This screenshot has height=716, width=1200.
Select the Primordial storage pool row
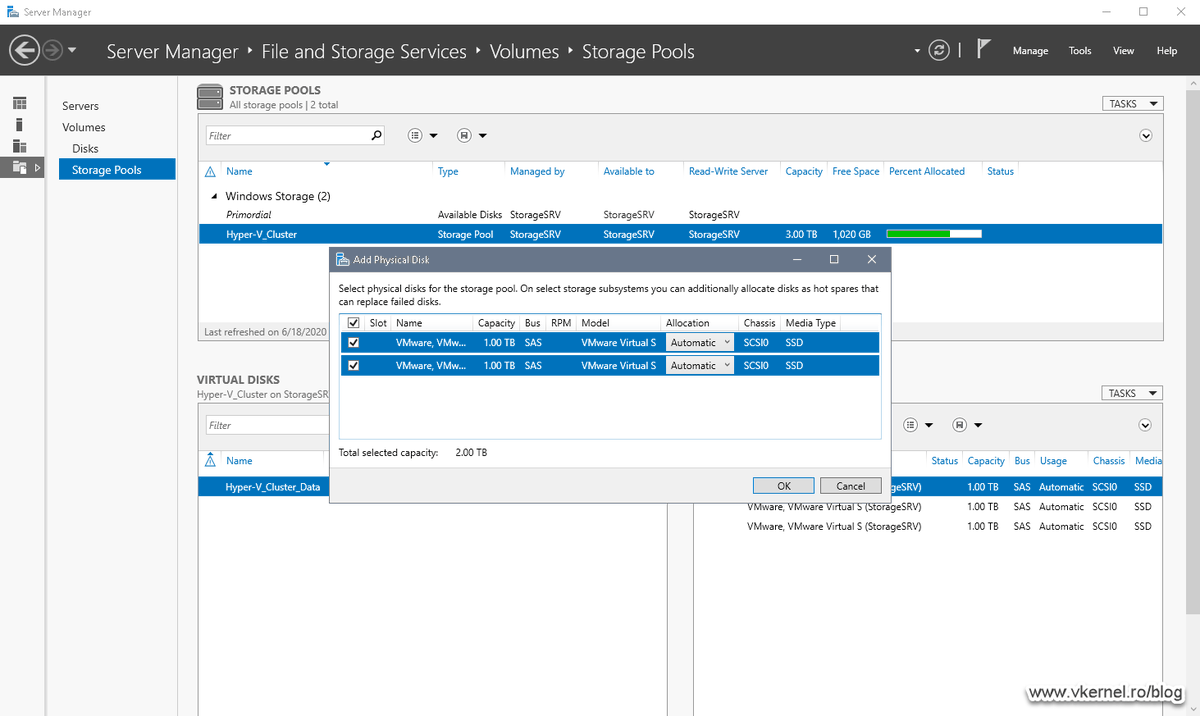pos(680,215)
